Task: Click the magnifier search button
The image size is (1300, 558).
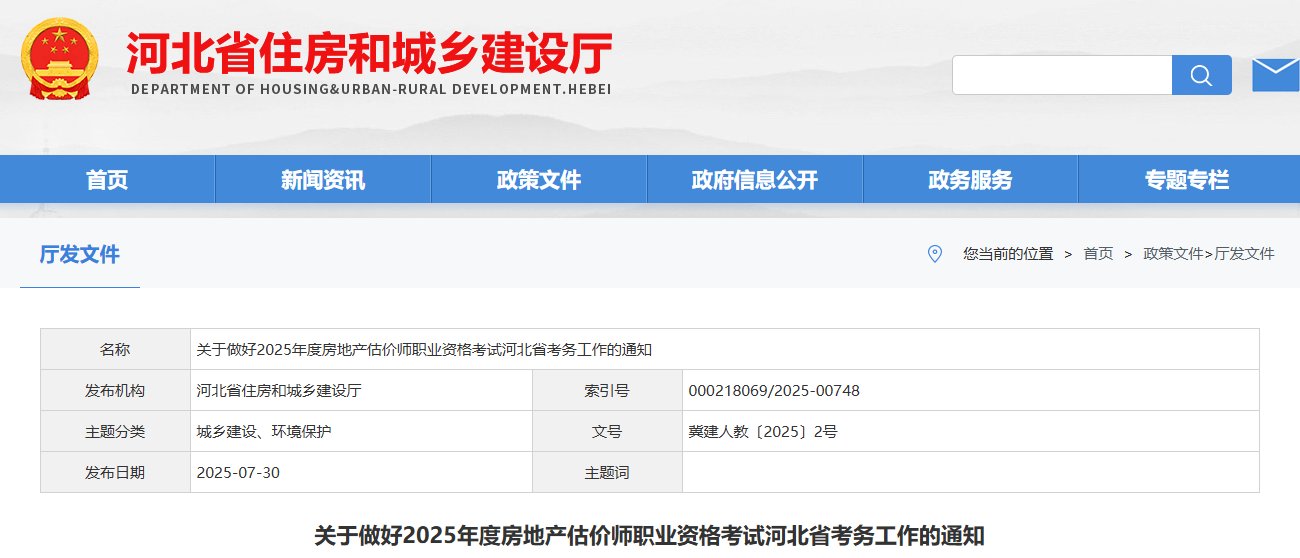Action: click(1202, 75)
